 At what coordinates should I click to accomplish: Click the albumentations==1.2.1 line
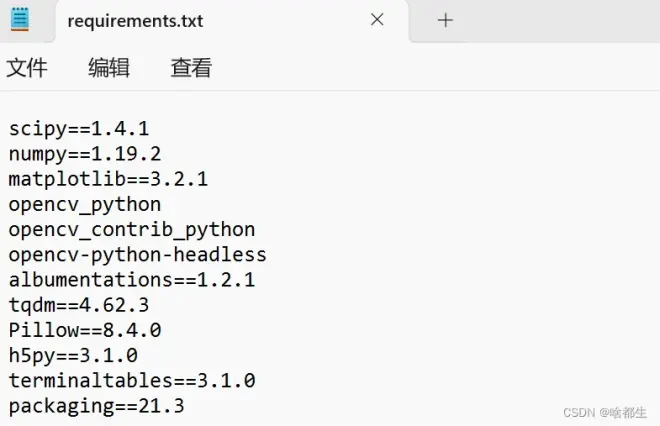click(x=132, y=280)
